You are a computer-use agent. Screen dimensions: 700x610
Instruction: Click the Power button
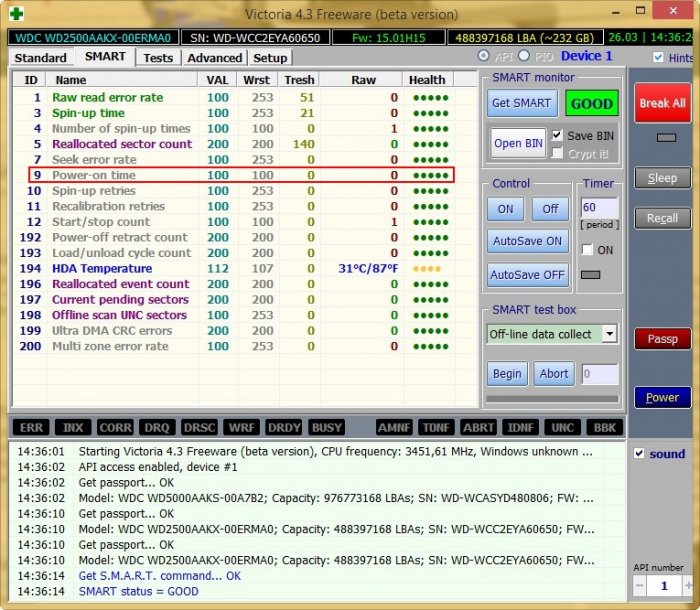click(662, 397)
